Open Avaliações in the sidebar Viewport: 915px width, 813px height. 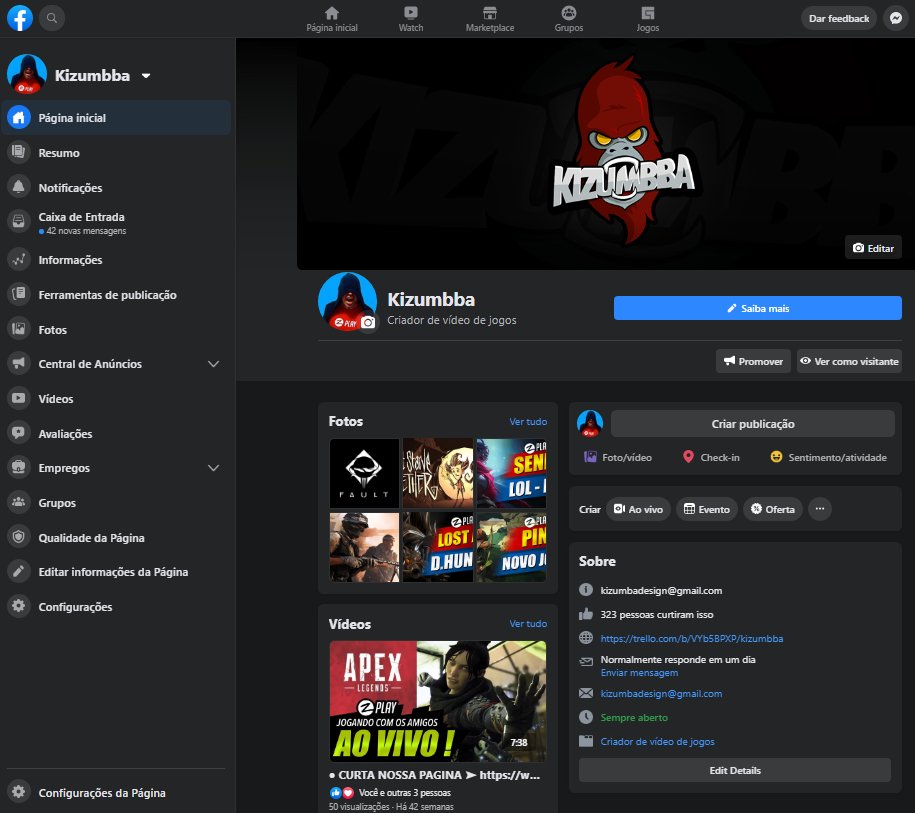coord(117,434)
